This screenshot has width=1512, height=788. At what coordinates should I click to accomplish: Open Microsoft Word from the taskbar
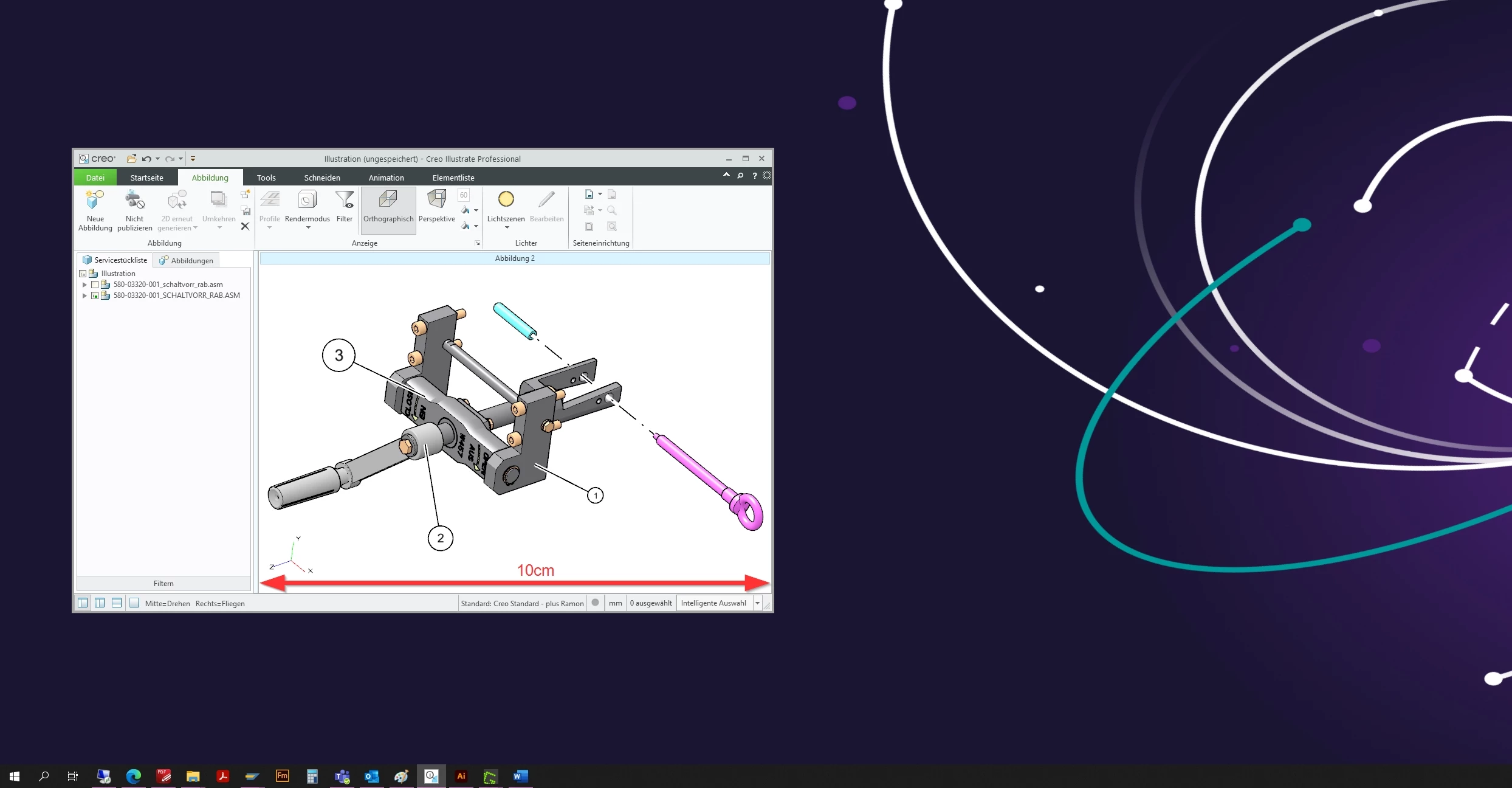520,776
